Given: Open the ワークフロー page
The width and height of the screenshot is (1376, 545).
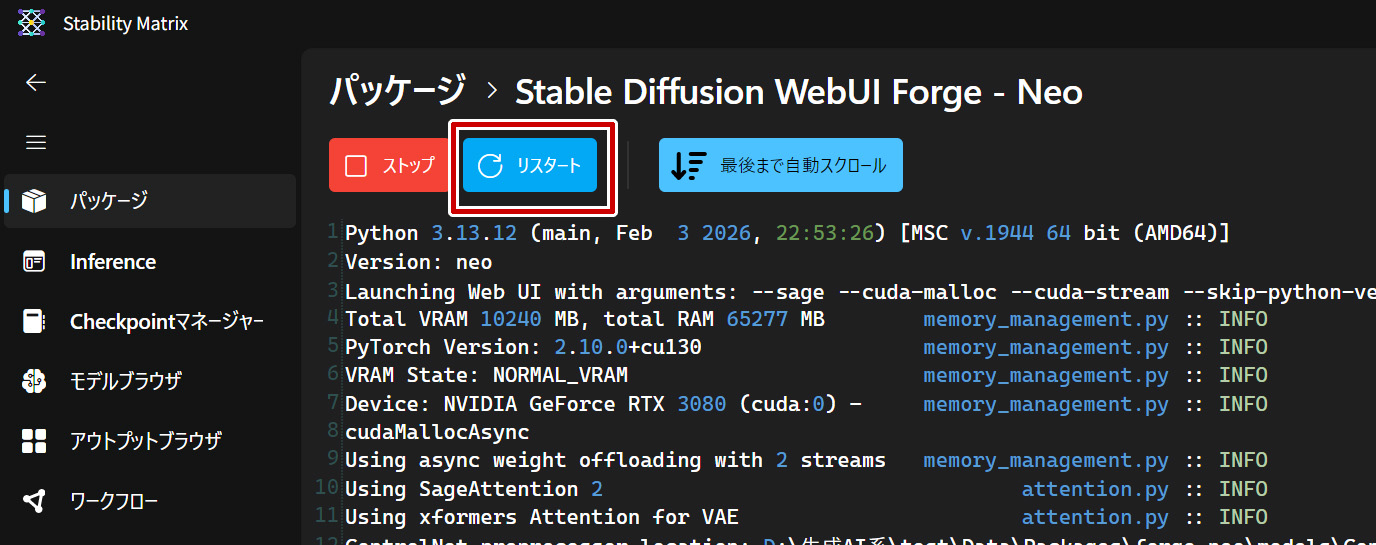Looking at the screenshot, I should pyautogui.click(x=114, y=501).
